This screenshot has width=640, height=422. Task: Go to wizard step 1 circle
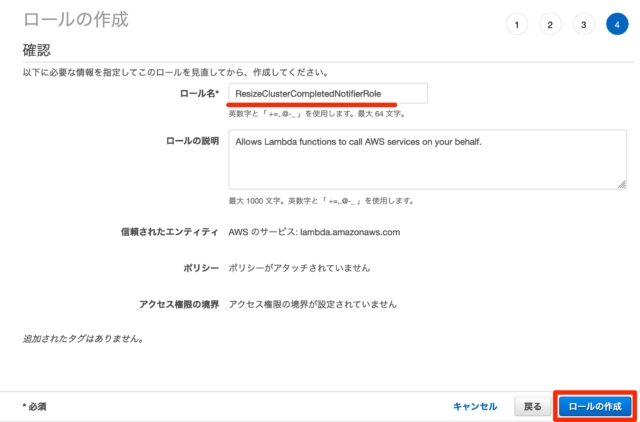click(517, 24)
